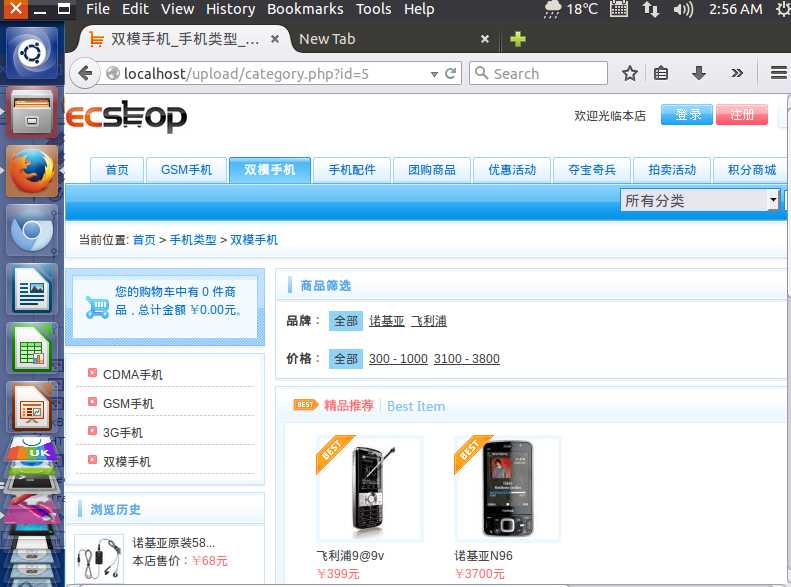
Task: Open the Ubuntu dash launcher icon
Action: tap(32, 53)
